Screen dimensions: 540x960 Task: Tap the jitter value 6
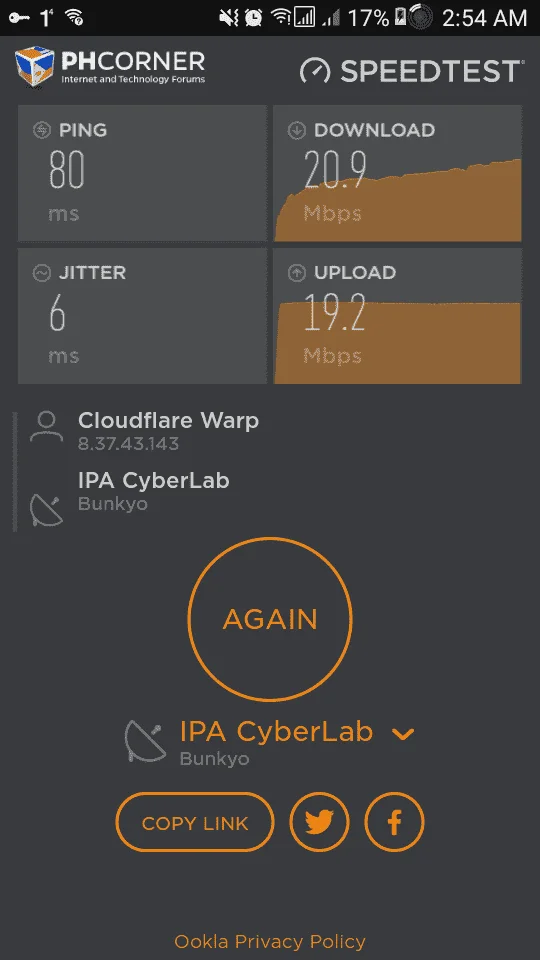click(58, 312)
